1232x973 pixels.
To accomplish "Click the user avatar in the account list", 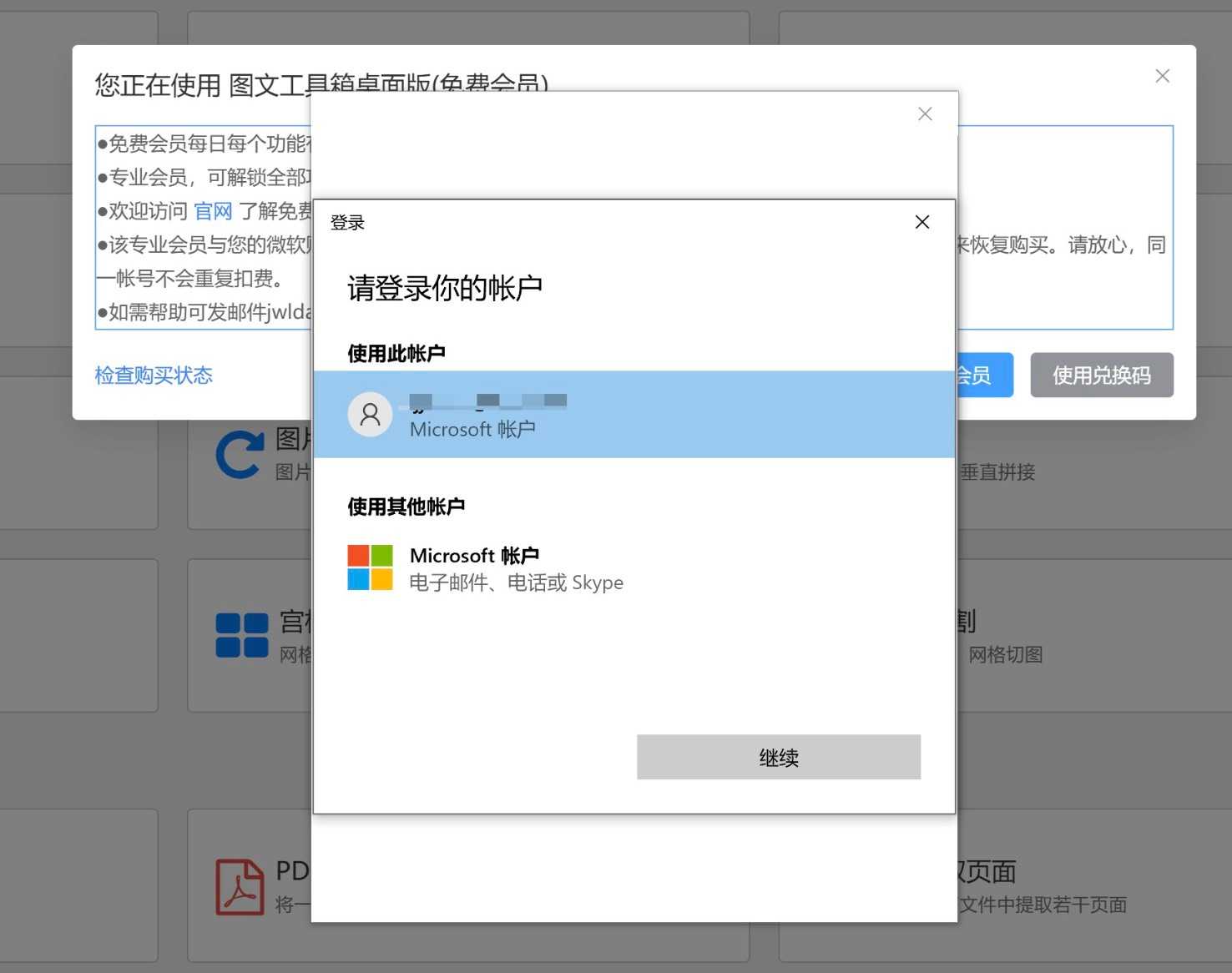I will point(370,414).
